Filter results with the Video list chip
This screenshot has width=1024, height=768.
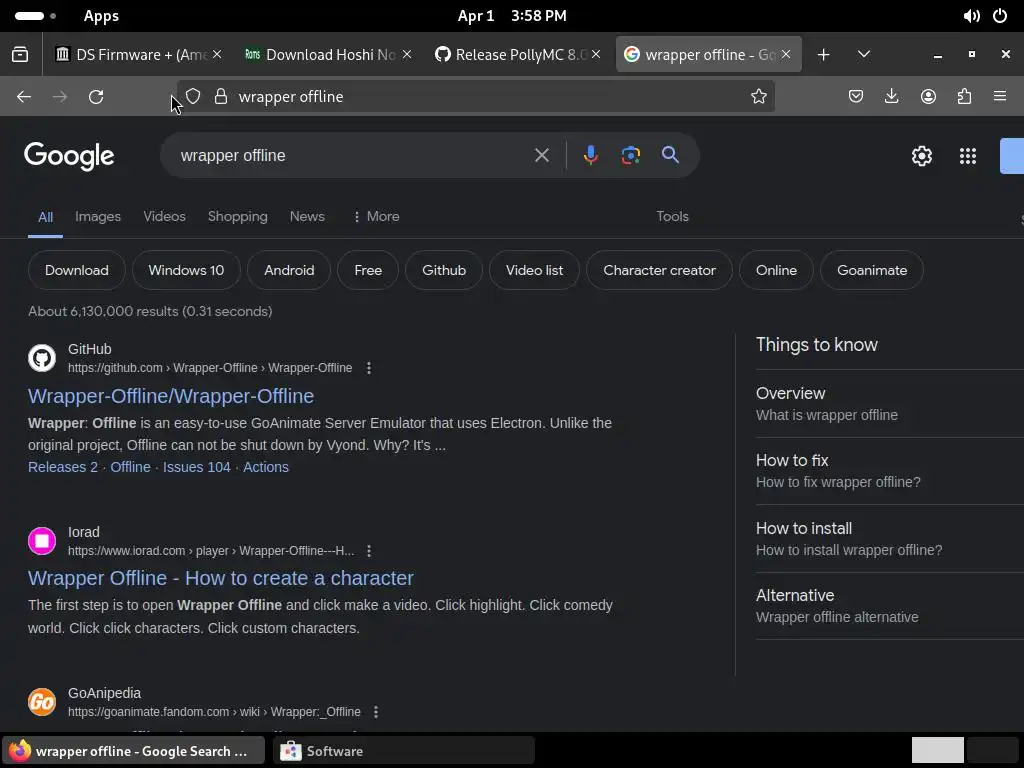click(x=534, y=270)
